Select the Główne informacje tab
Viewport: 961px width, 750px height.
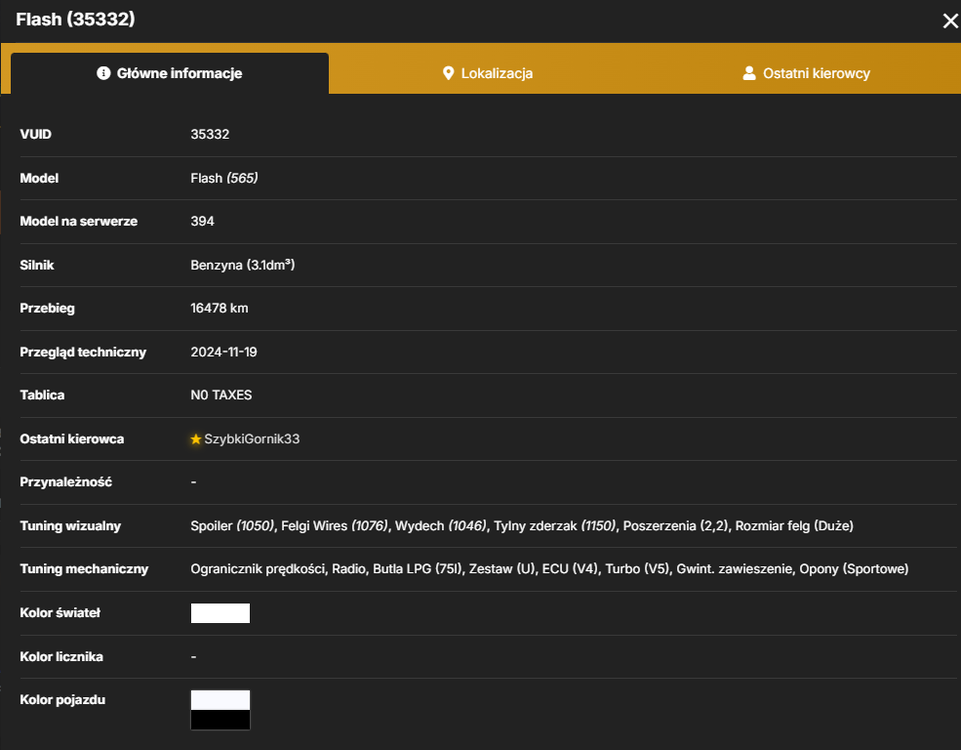click(x=170, y=73)
